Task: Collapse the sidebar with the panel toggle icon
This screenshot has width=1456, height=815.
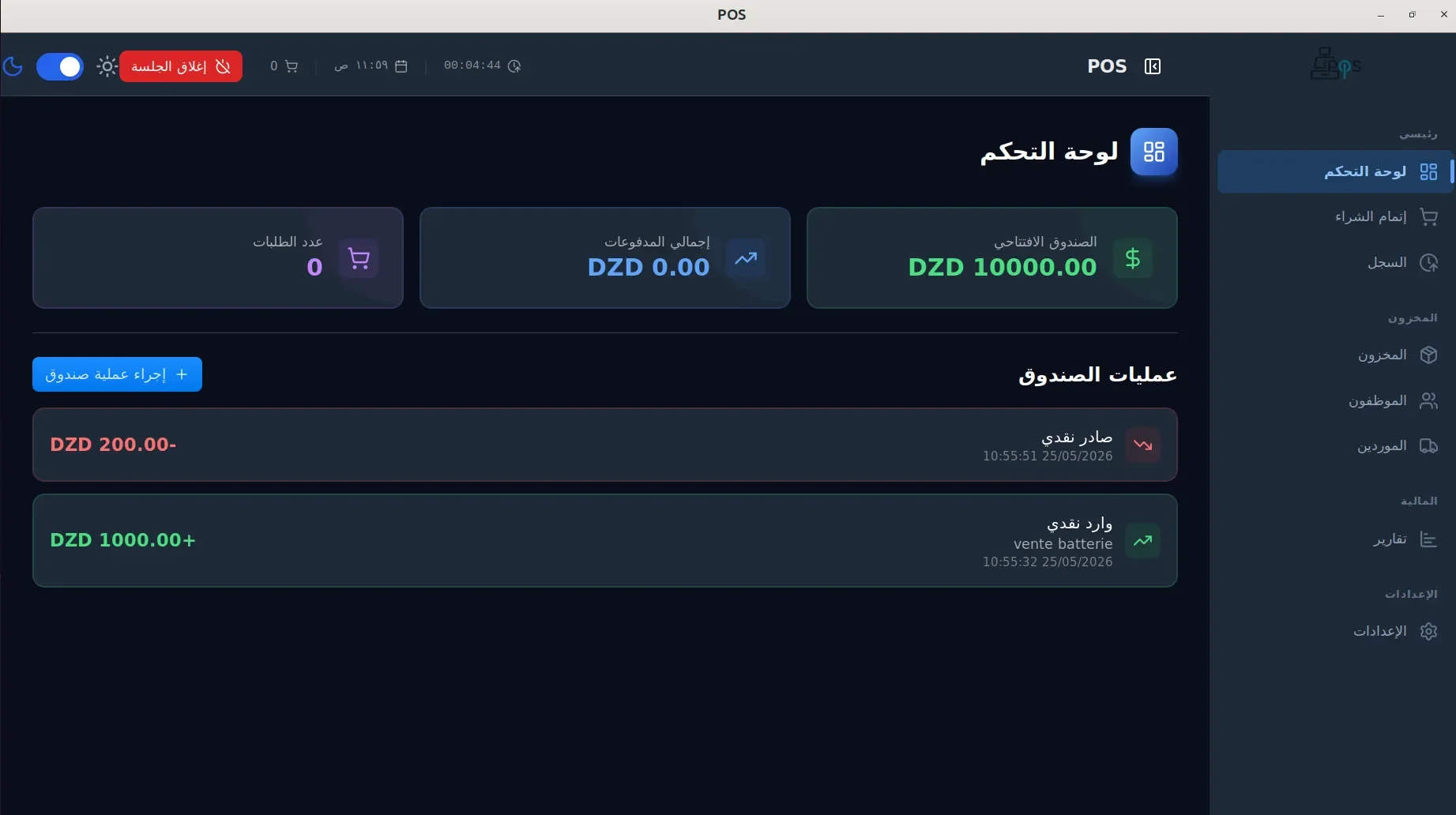Action: 1153,66
